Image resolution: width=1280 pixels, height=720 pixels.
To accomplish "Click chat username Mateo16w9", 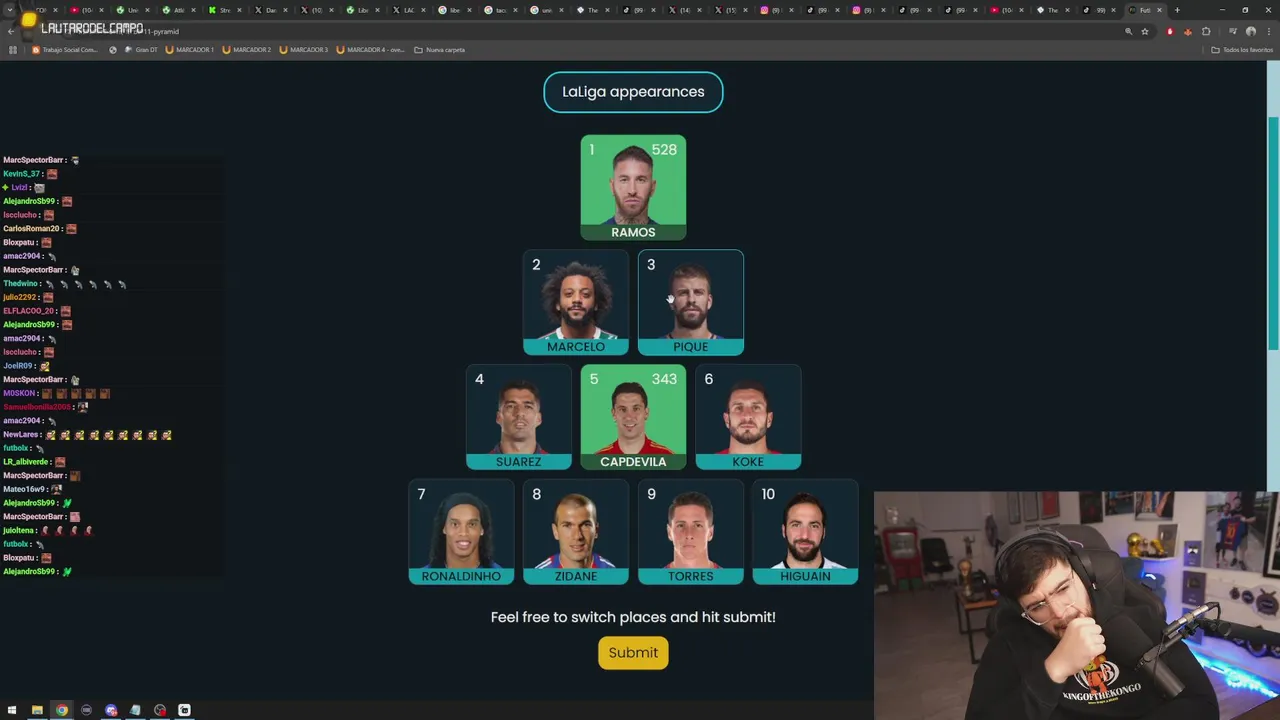I will tap(24, 489).
